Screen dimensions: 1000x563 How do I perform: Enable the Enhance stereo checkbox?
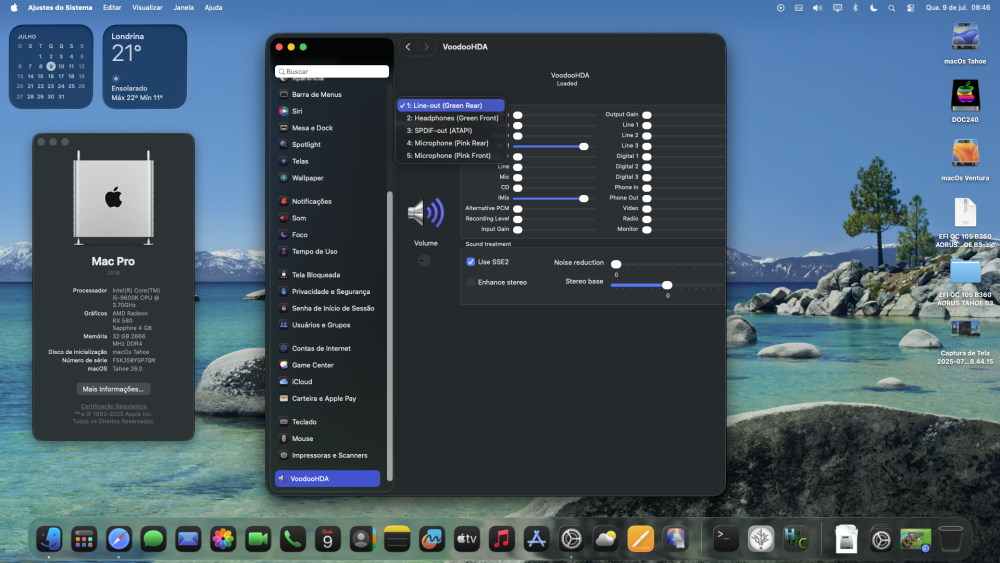(x=471, y=282)
